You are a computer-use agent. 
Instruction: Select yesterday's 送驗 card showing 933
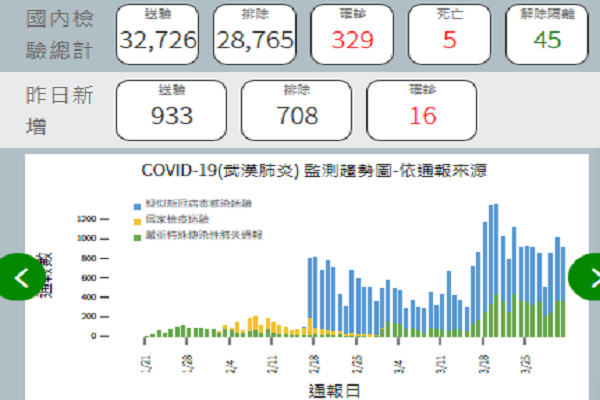point(171,110)
